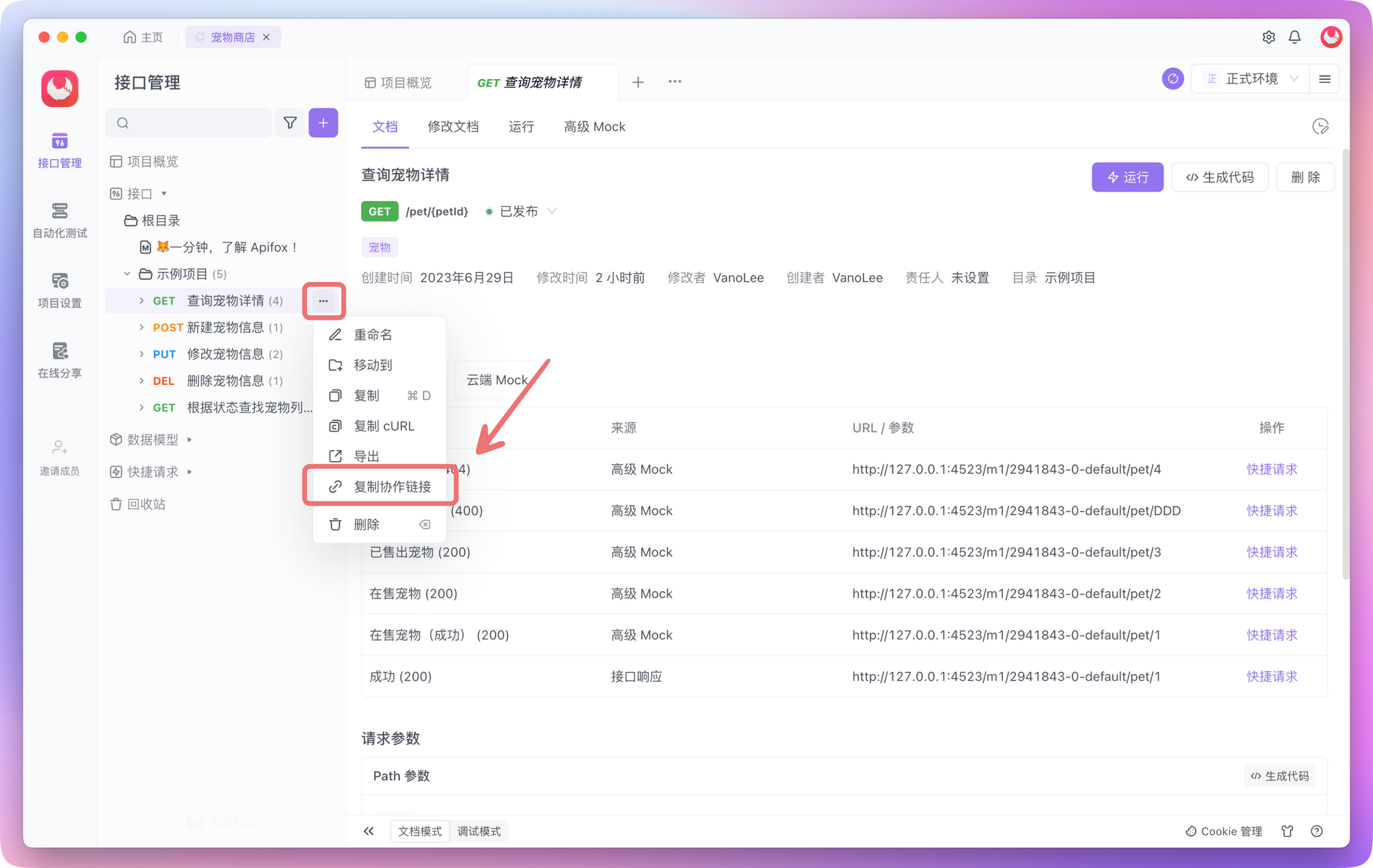Switch to 云端 Mock tab
This screenshot has width=1373, height=868.
497,380
